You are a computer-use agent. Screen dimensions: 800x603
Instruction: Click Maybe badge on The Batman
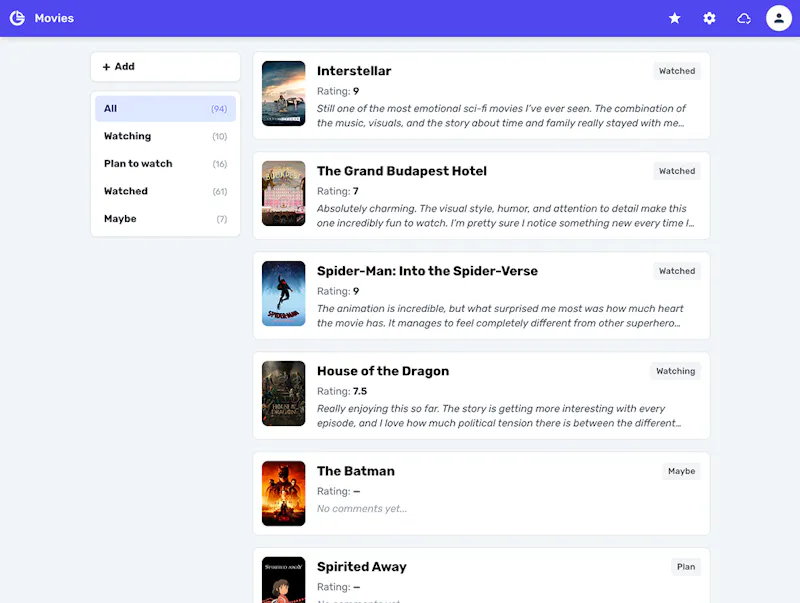click(682, 471)
